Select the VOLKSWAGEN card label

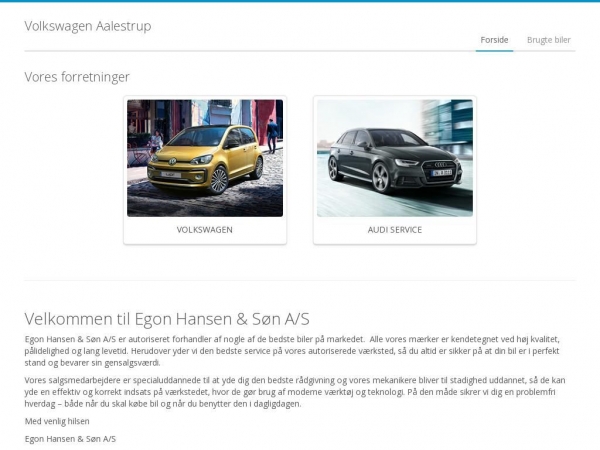pyautogui.click(x=205, y=230)
